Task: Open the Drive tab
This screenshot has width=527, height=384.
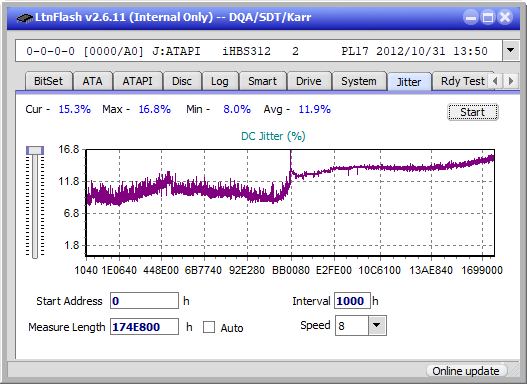Action: click(309, 81)
